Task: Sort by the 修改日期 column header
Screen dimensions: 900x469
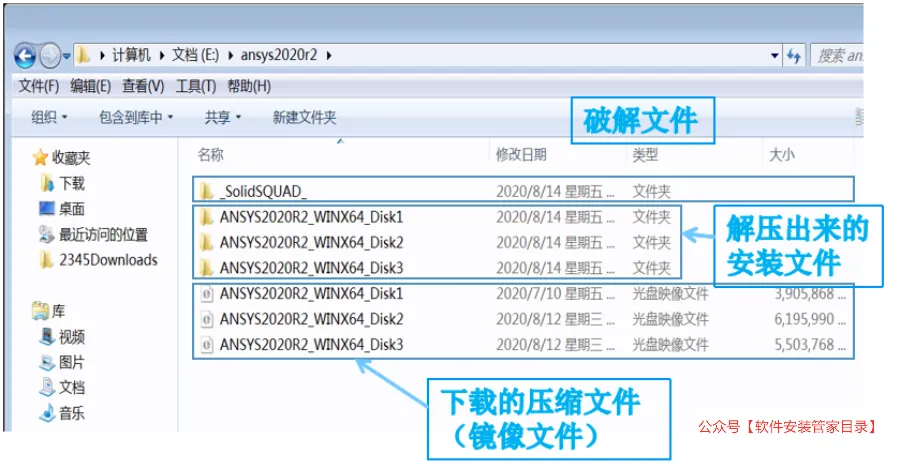Action: pos(521,154)
